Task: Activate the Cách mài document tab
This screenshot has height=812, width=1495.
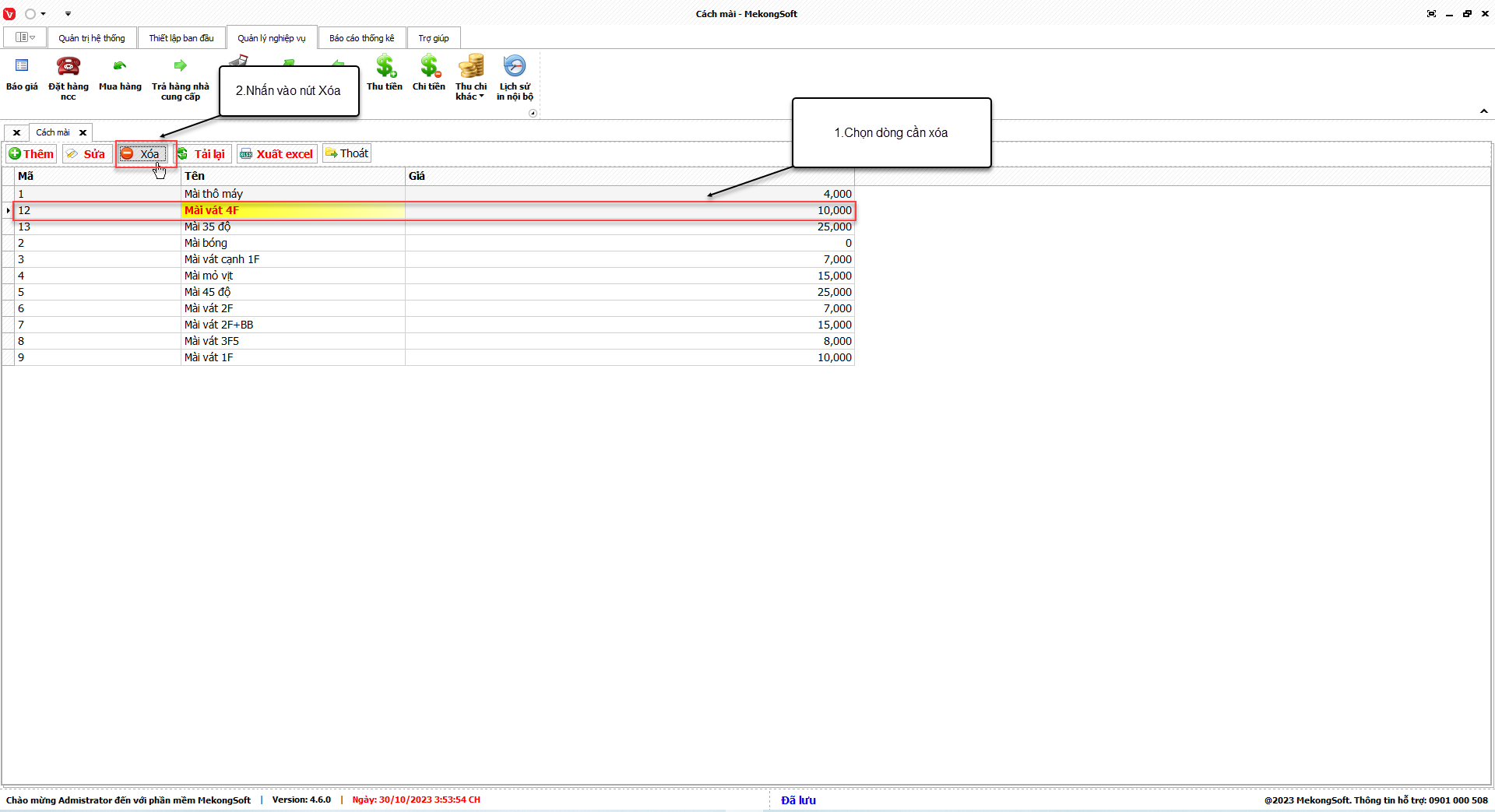Action: tap(53, 132)
